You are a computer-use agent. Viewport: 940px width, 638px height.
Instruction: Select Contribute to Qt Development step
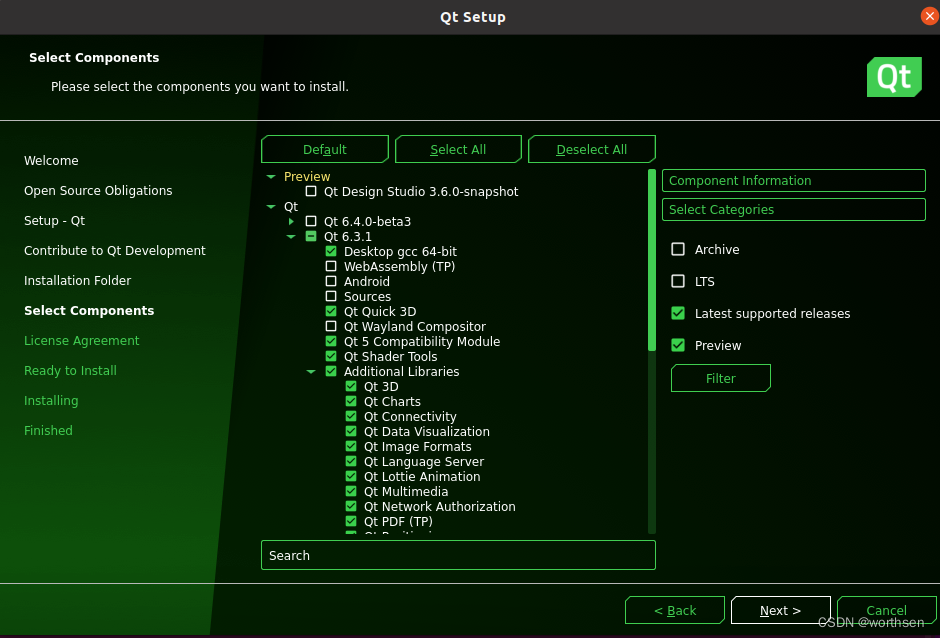pyautogui.click(x=115, y=251)
